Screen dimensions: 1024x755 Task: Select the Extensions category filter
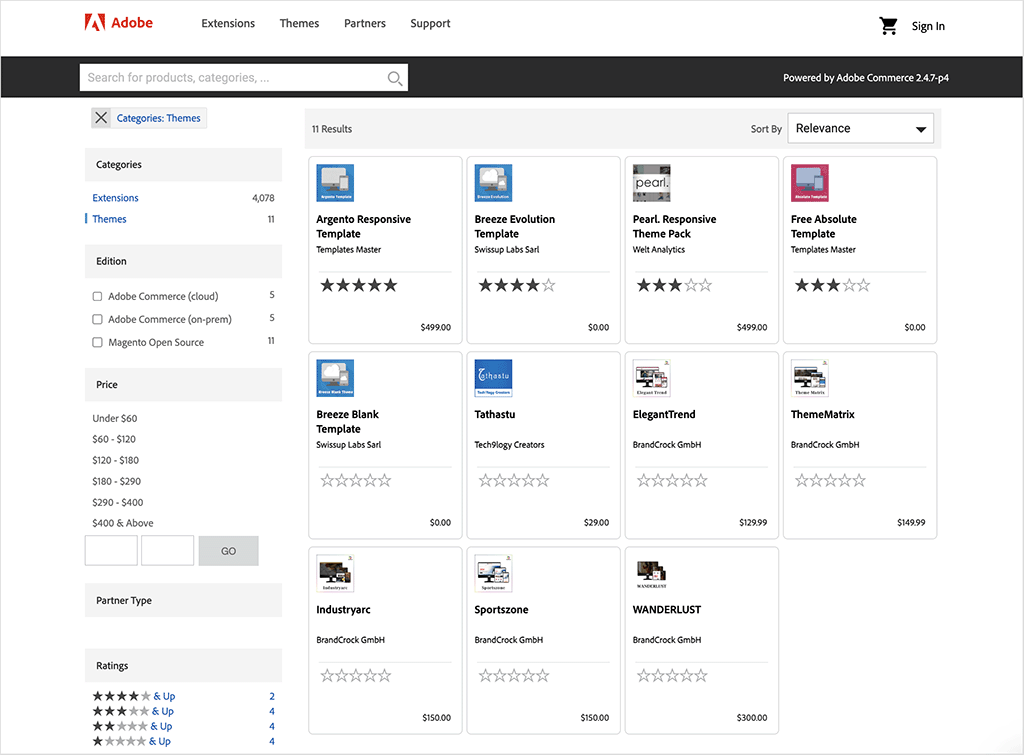click(116, 198)
